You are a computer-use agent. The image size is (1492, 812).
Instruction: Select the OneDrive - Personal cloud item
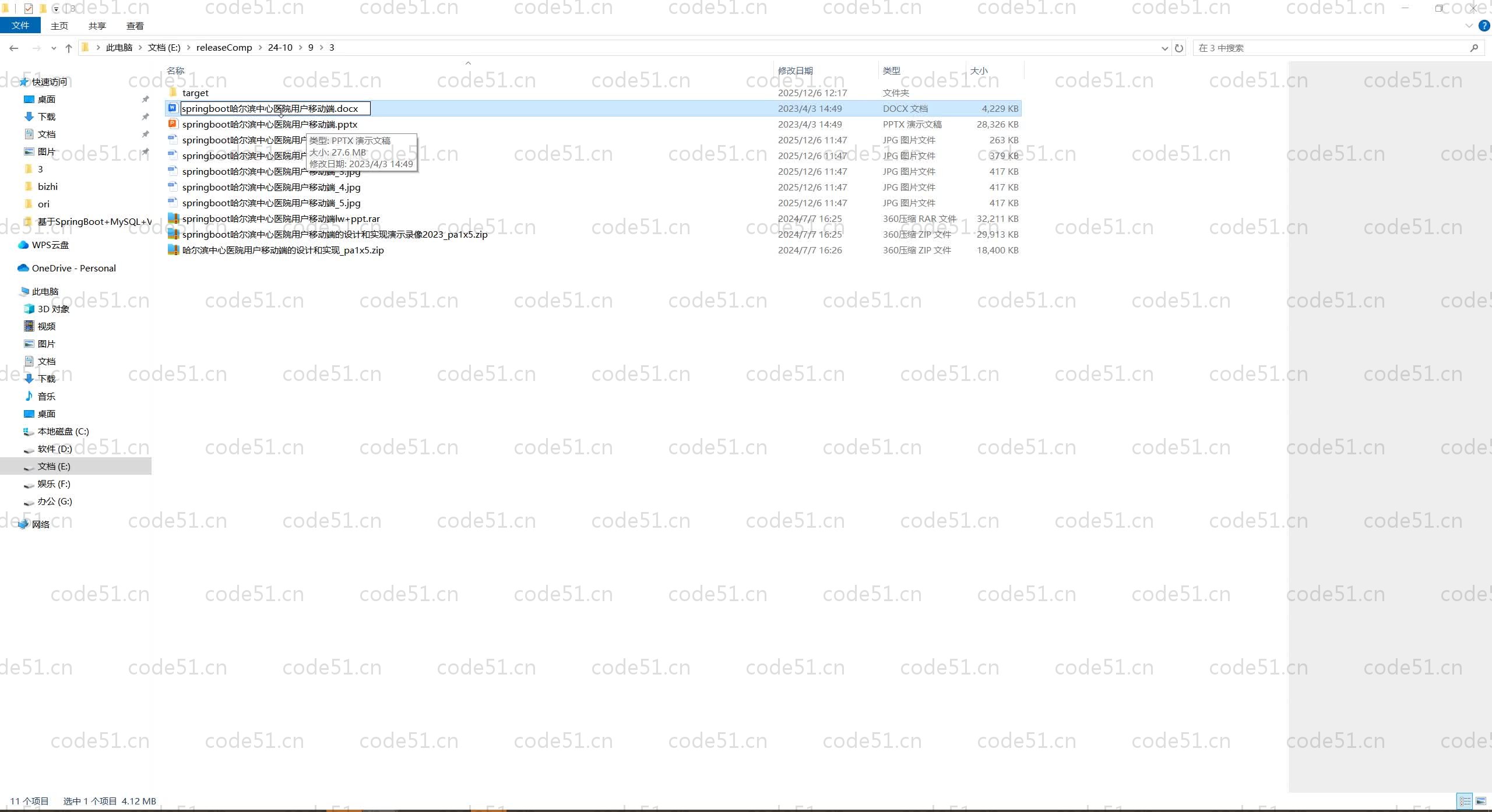coord(73,269)
